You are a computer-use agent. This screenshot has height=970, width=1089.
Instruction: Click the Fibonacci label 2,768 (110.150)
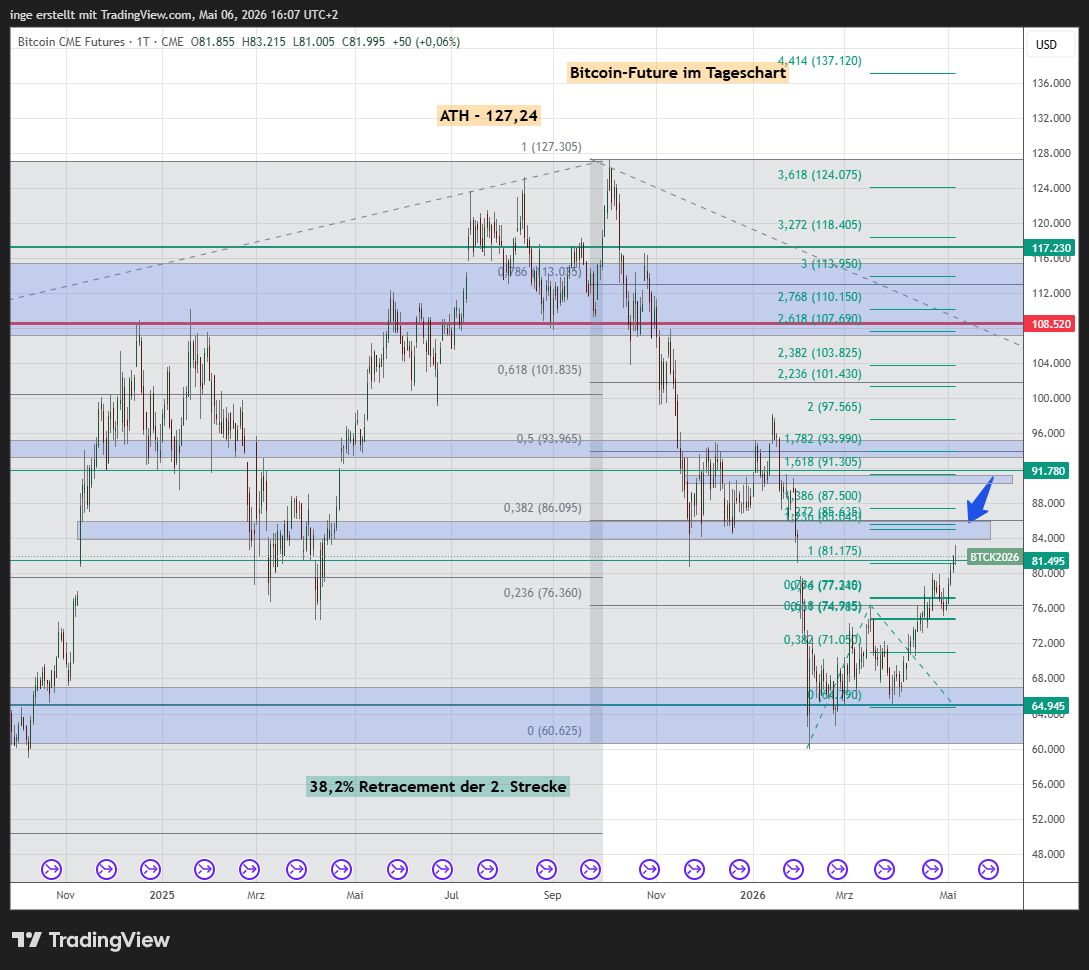click(x=820, y=297)
